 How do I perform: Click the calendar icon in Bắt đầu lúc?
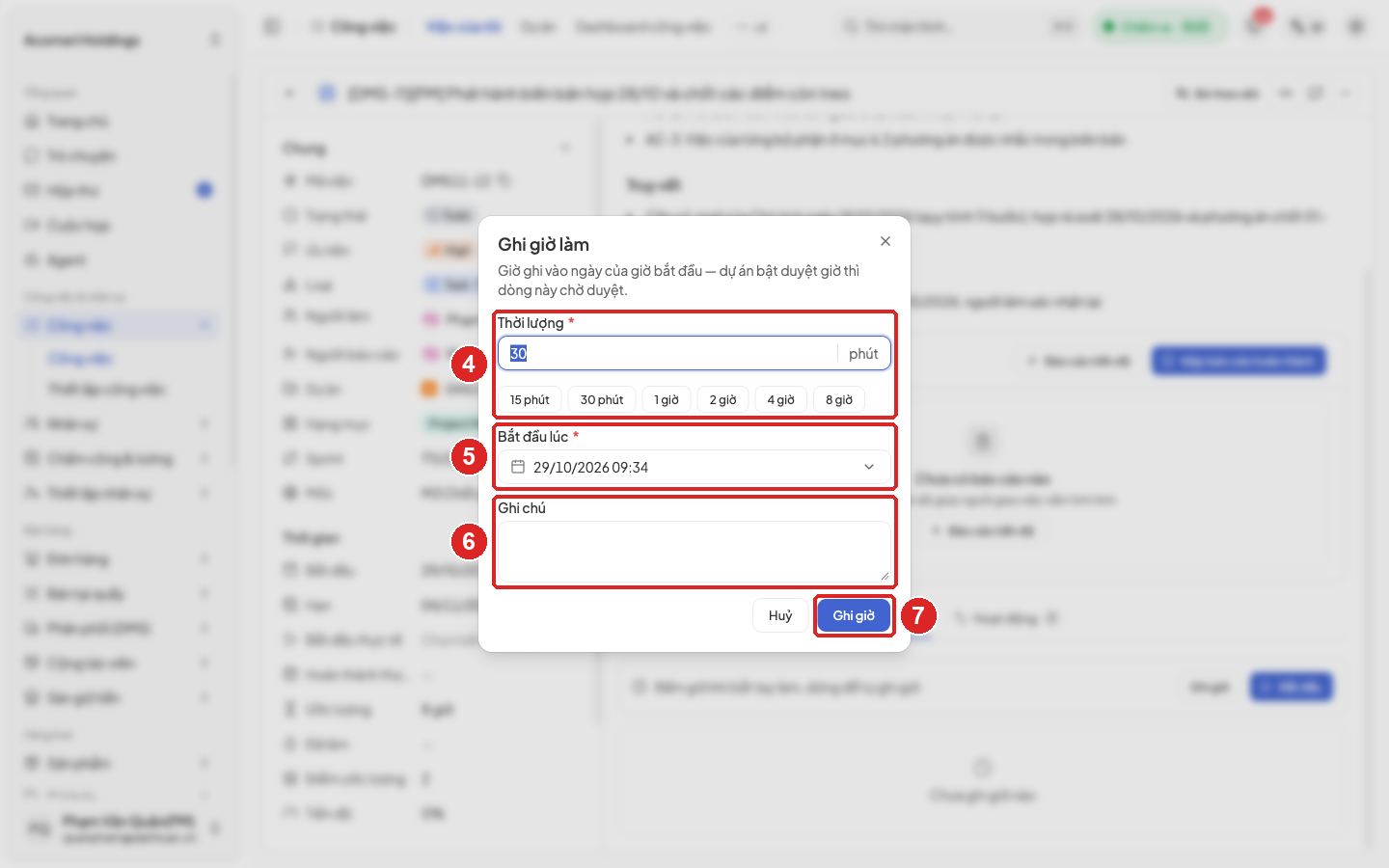point(518,467)
